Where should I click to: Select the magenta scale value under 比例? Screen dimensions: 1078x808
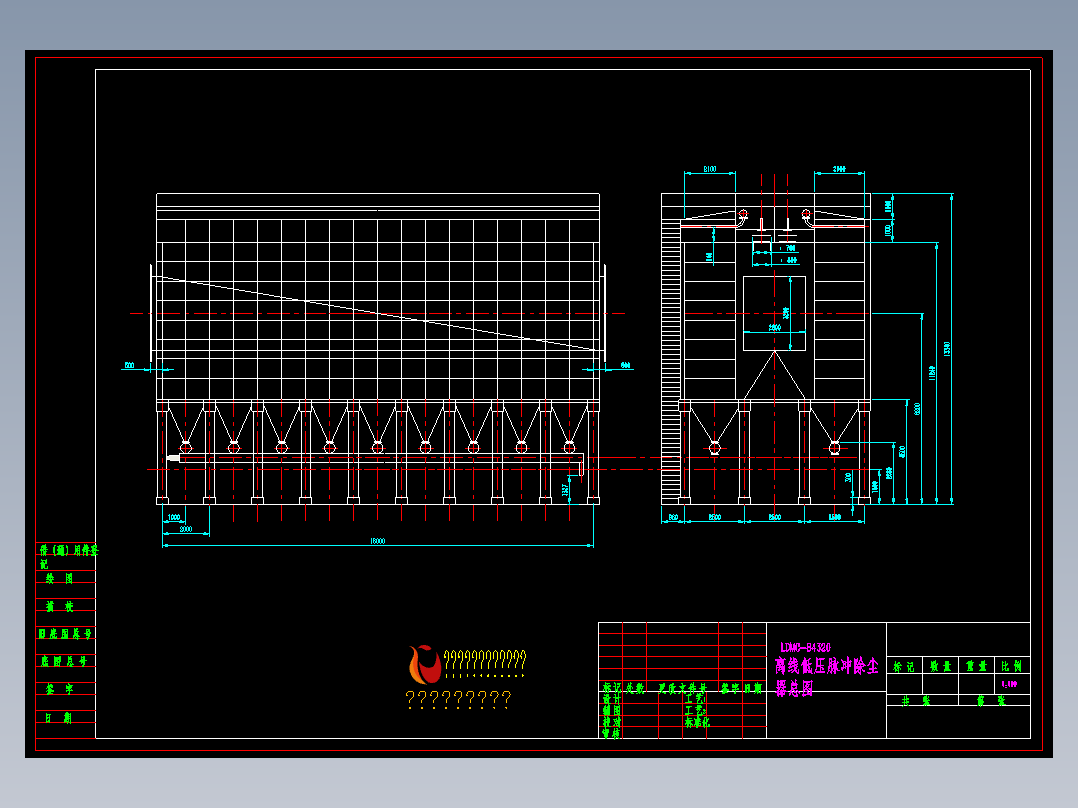tap(1009, 684)
